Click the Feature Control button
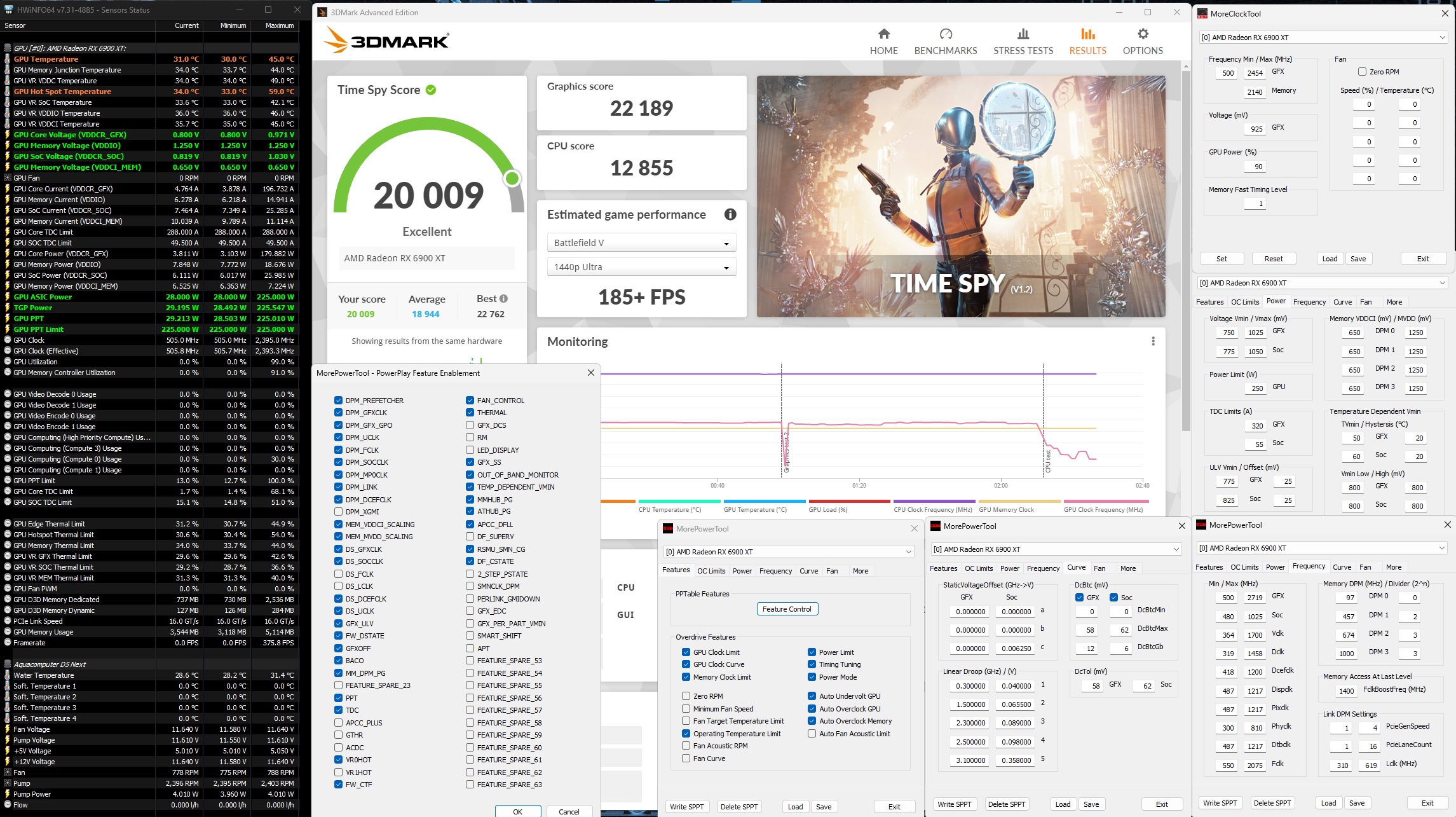 tap(787, 609)
